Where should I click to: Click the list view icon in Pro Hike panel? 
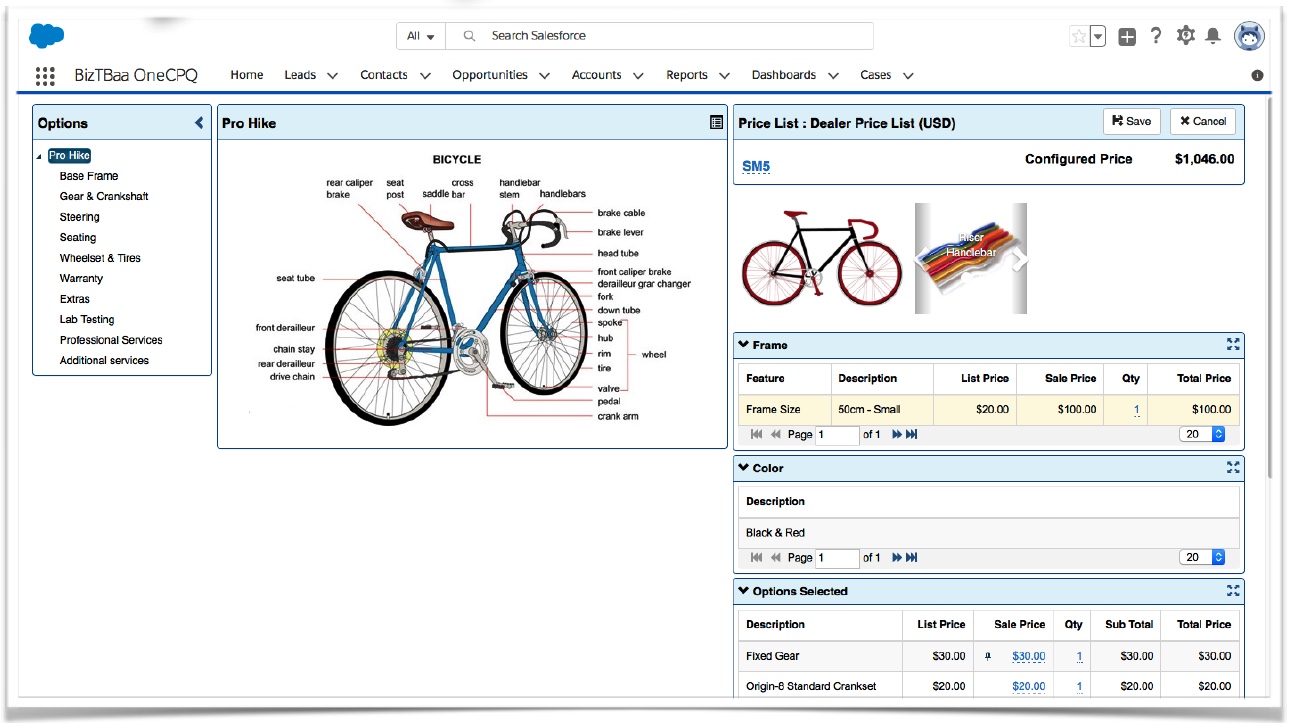pyautogui.click(x=716, y=122)
